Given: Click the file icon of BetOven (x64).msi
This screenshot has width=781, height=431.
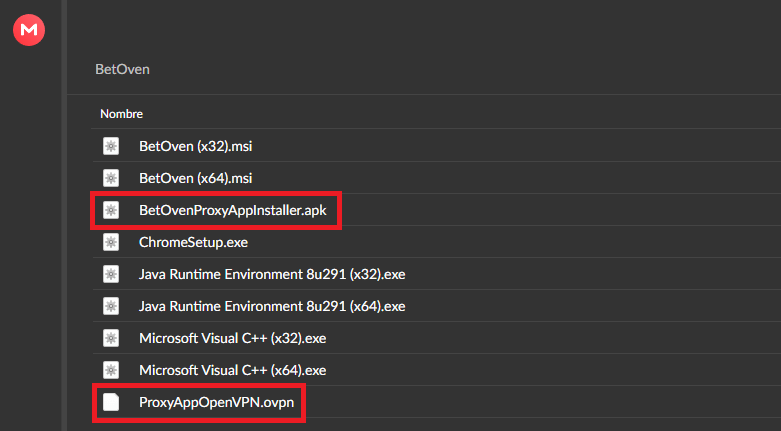Looking at the screenshot, I should tap(111, 178).
